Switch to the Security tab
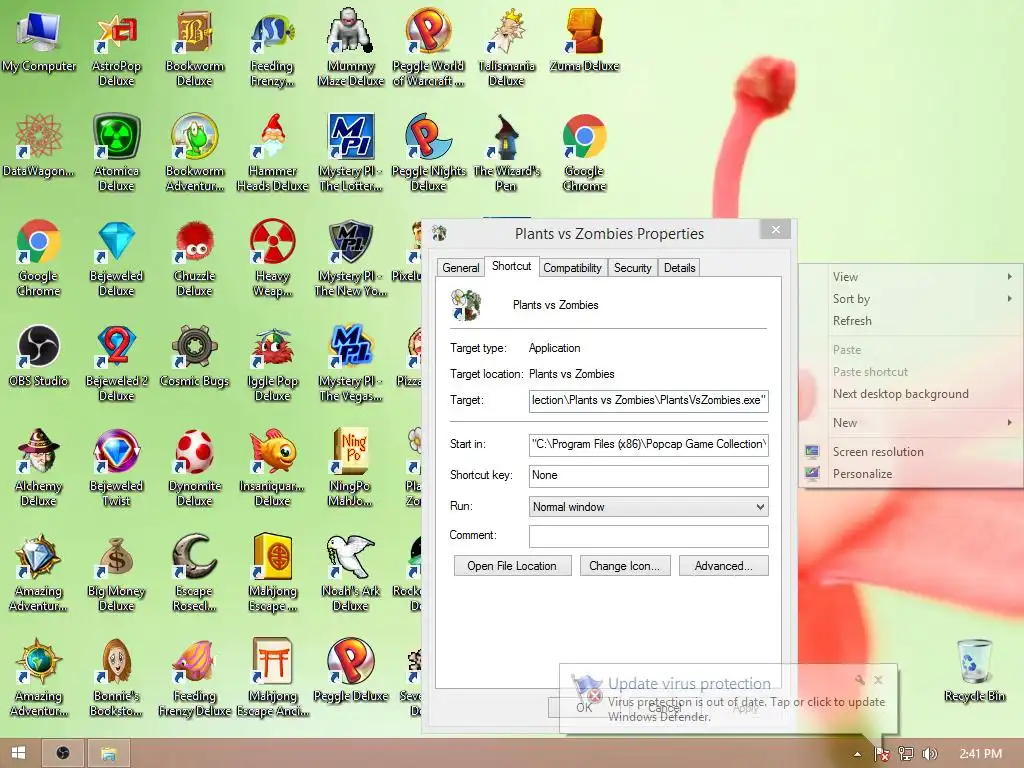 click(x=632, y=268)
